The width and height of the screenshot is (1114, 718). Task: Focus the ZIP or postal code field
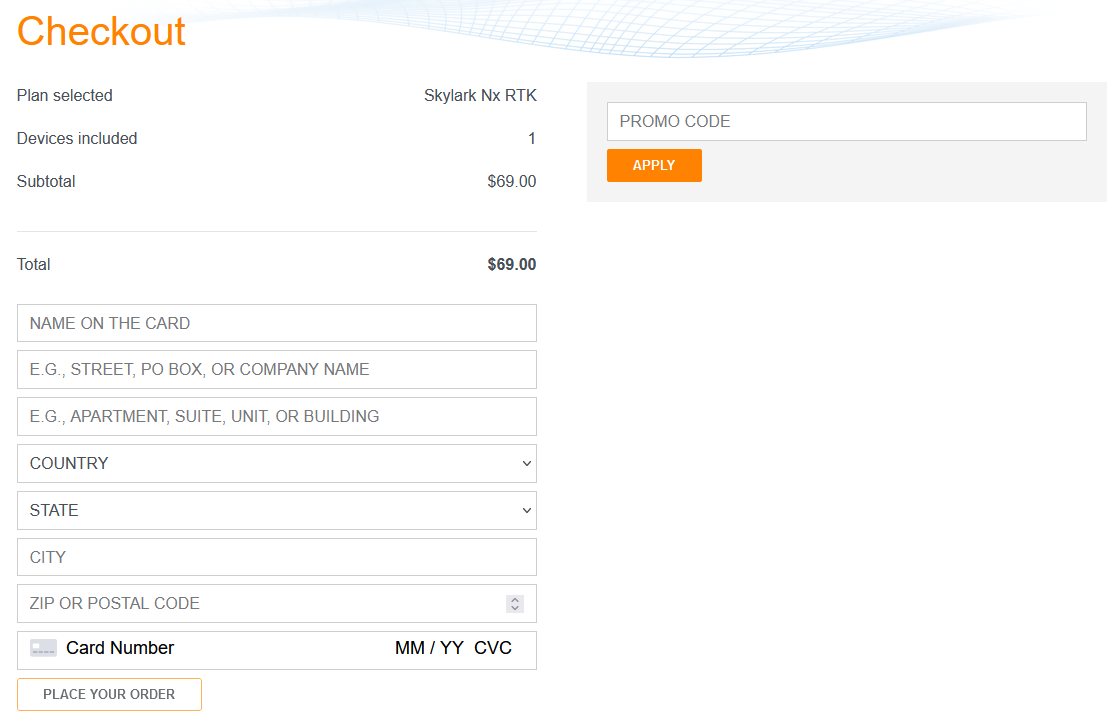point(276,604)
